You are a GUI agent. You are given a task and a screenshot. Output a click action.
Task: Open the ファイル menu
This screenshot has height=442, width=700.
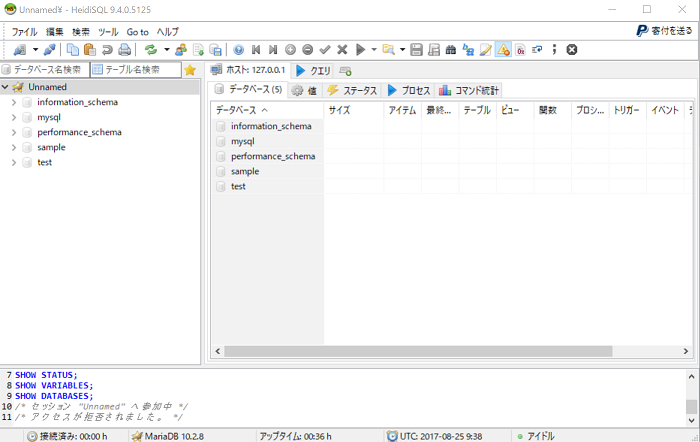[25, 32]
